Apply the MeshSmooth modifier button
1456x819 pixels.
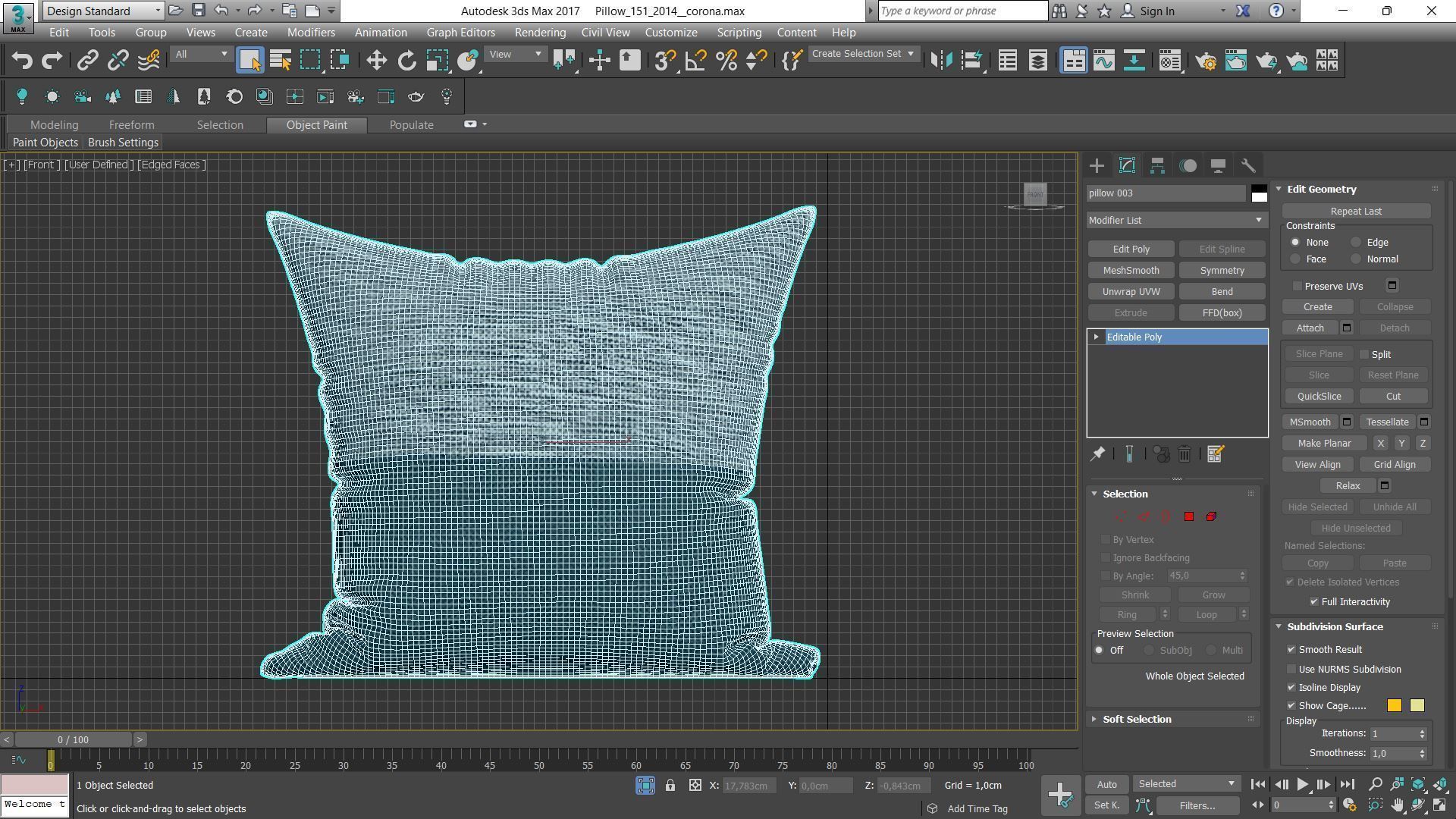click(x=1131, y=271)
